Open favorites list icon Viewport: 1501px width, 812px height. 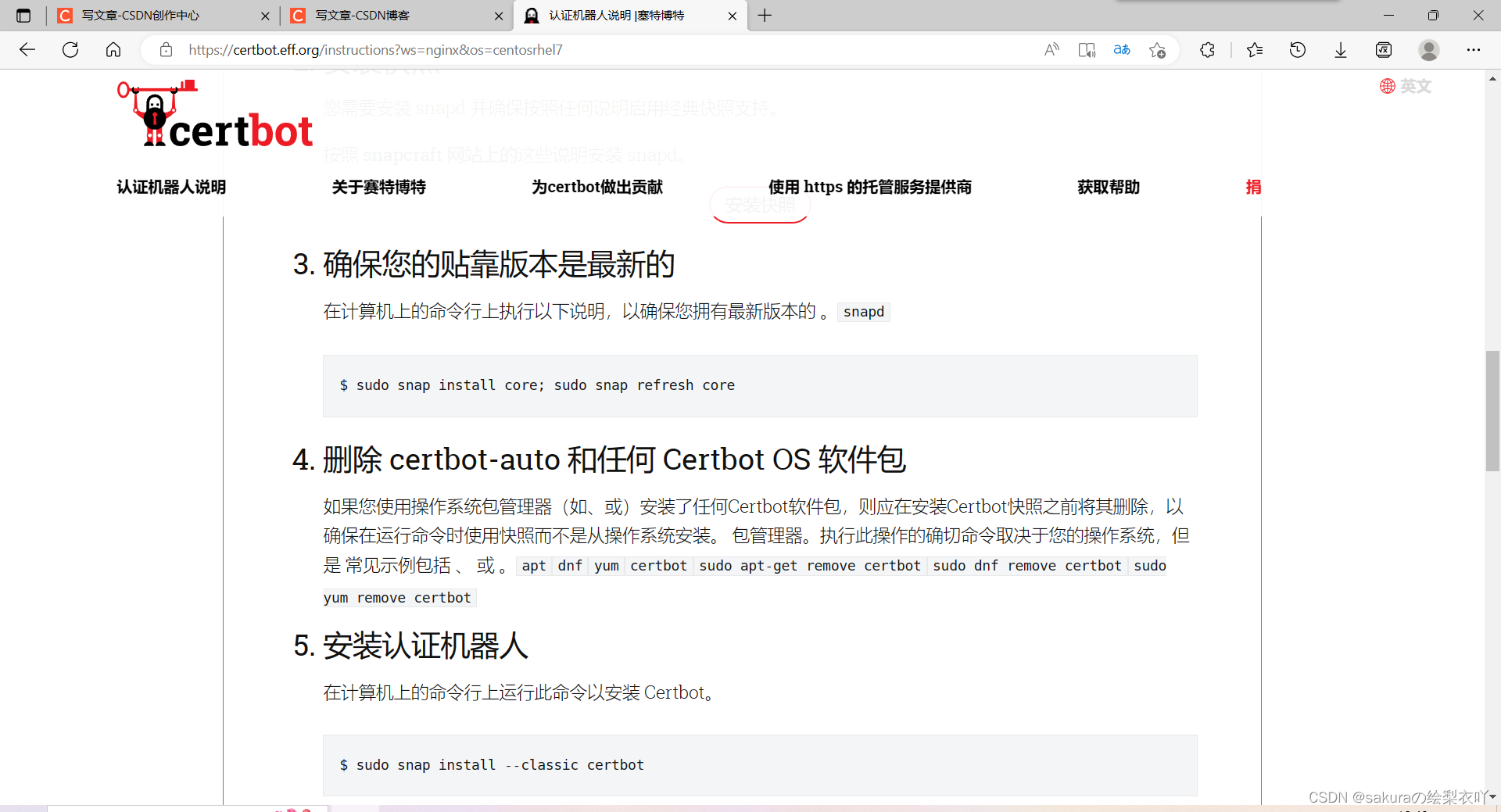coord(1255,50)
